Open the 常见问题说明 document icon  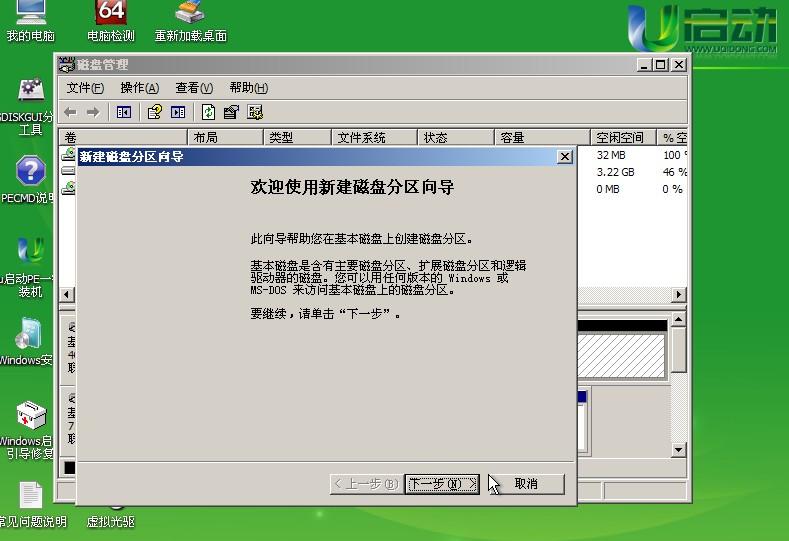[x=31, y=504]
